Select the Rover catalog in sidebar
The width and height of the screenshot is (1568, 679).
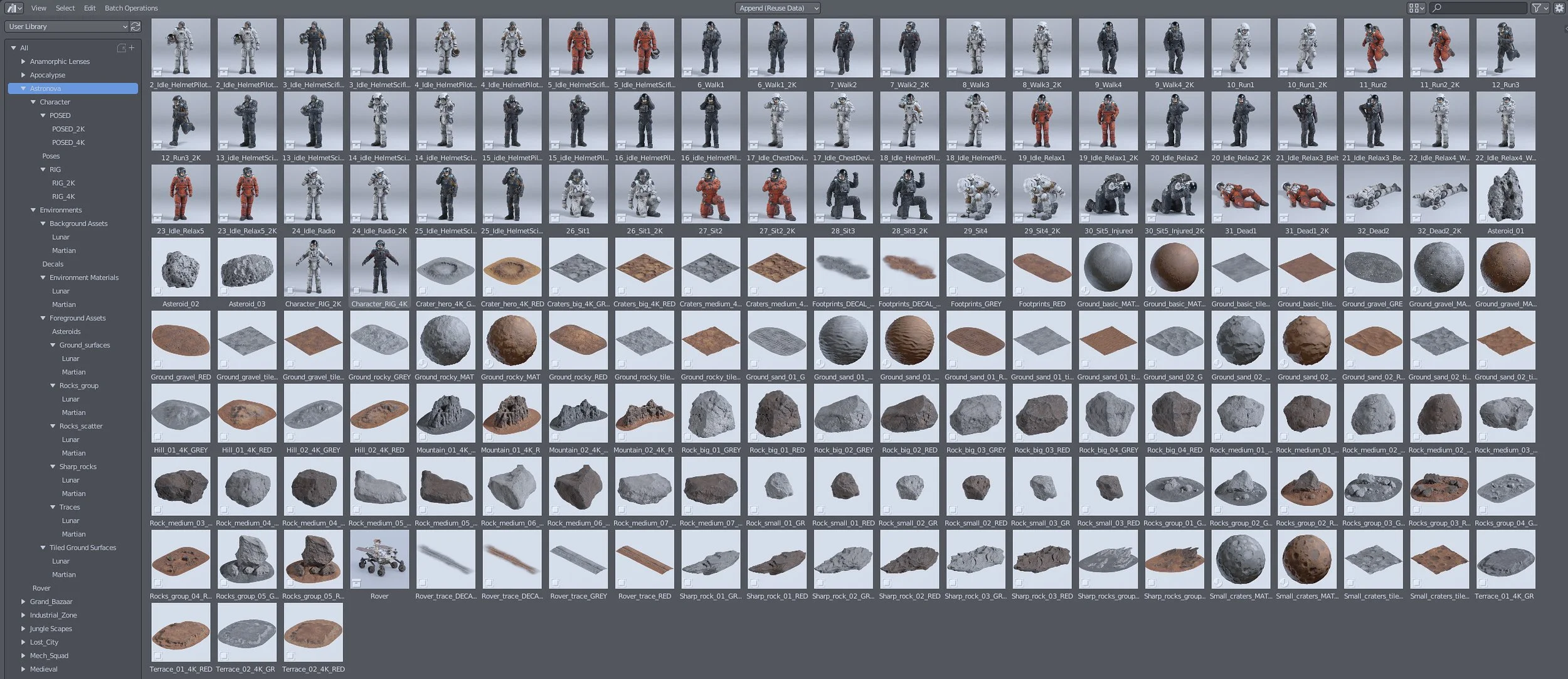[41, 589]
